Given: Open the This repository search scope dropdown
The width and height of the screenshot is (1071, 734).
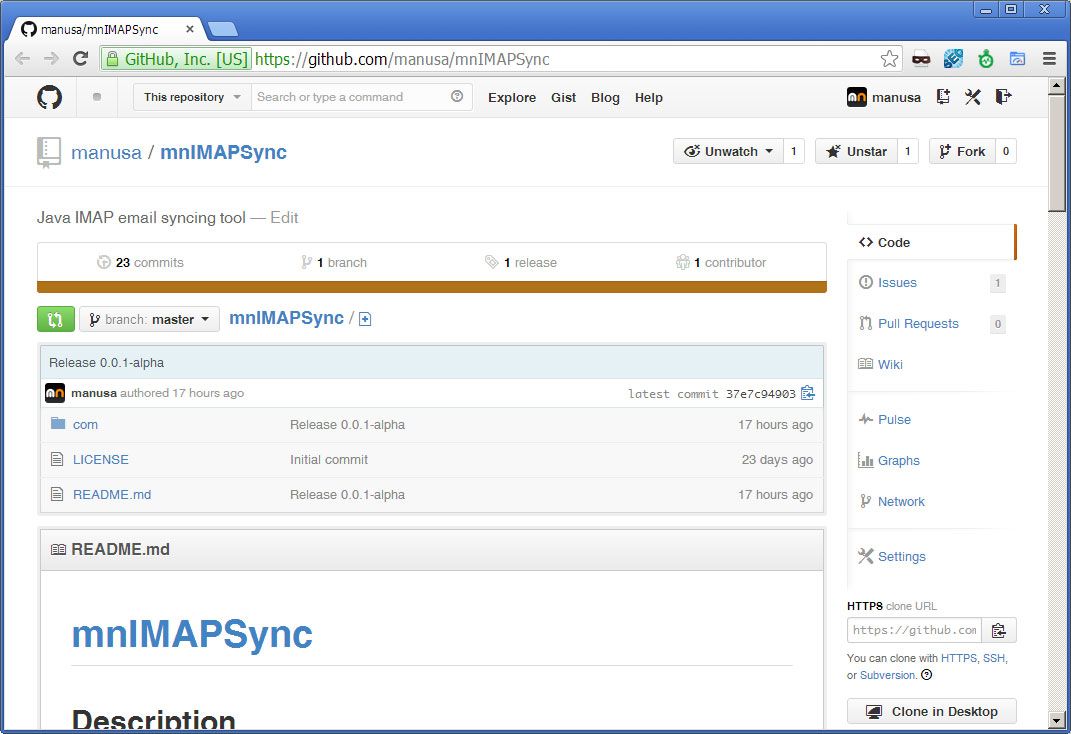Looking at the screenshot, I should 190,97.
